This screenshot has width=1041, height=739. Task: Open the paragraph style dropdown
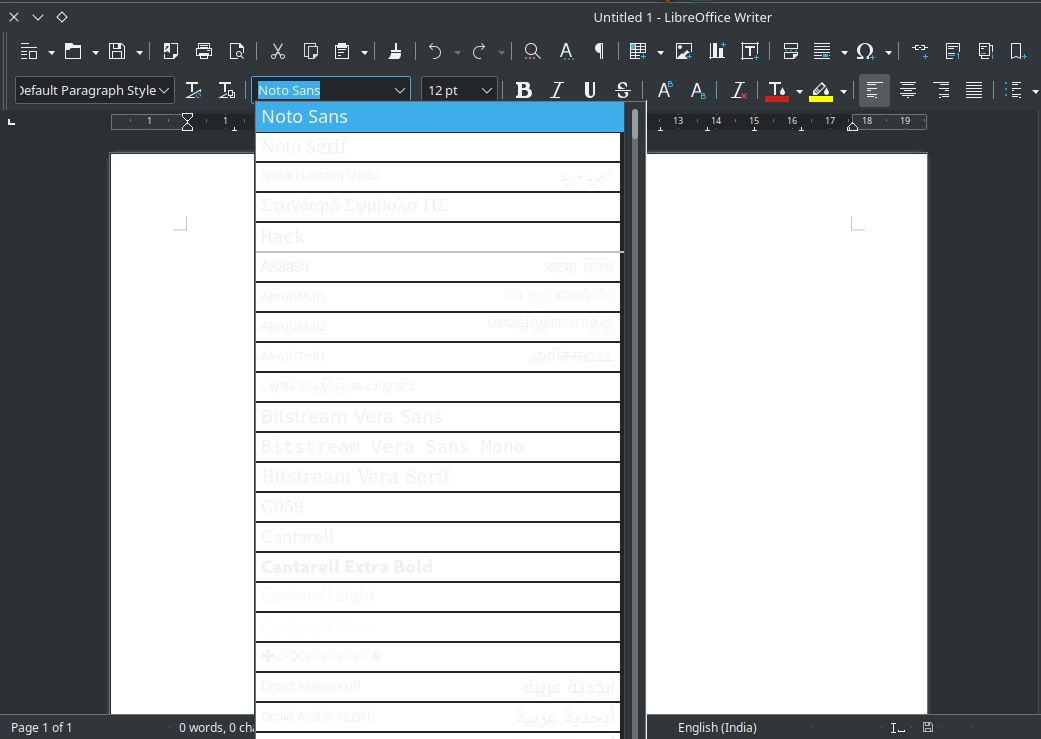click(x=164, y=90)
